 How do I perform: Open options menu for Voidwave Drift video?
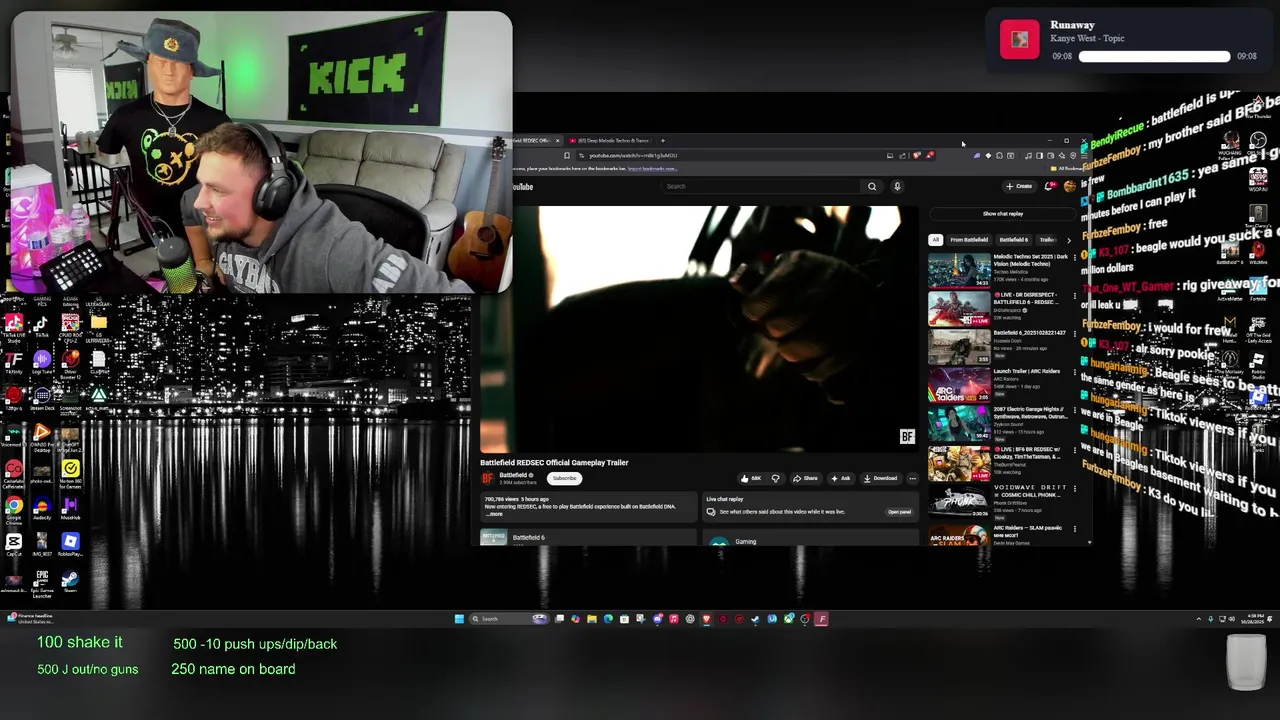[x=1075, y=488]
